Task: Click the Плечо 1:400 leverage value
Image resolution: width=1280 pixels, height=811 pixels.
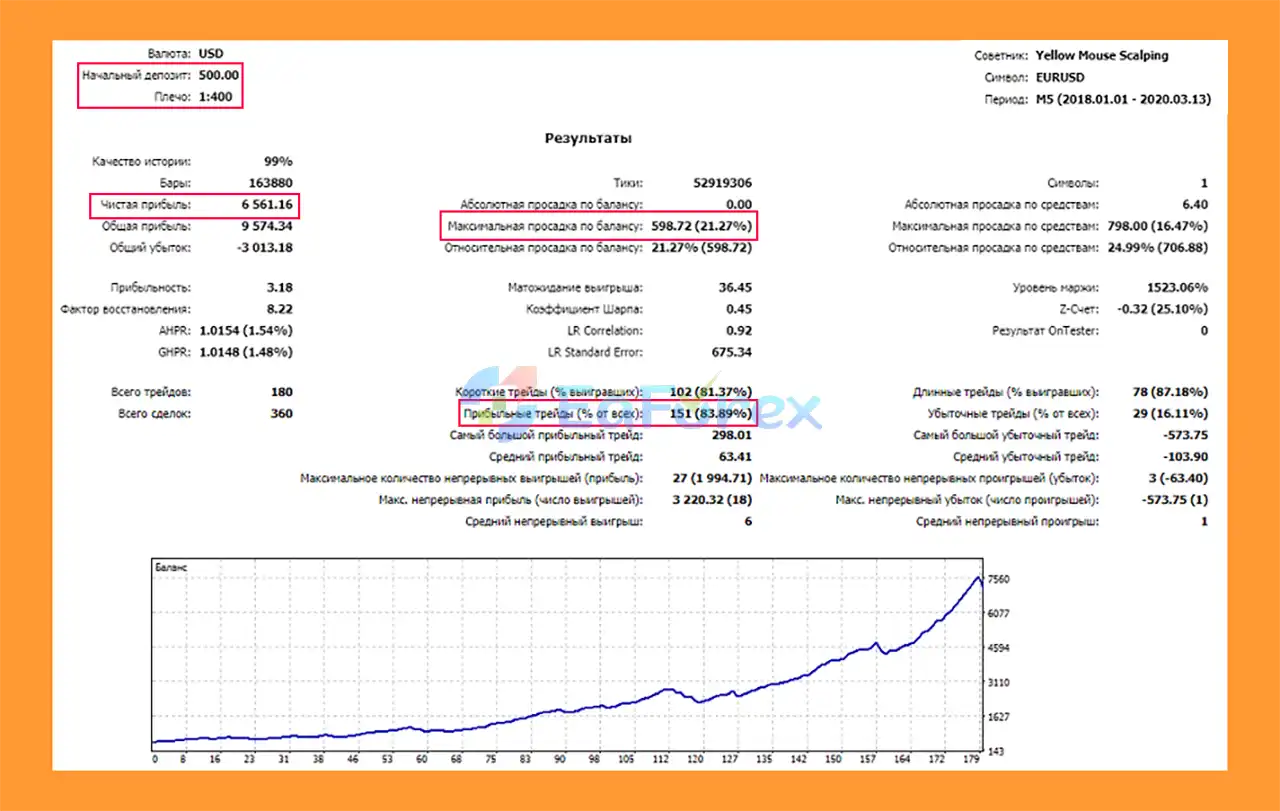Action: pos(218,96)
